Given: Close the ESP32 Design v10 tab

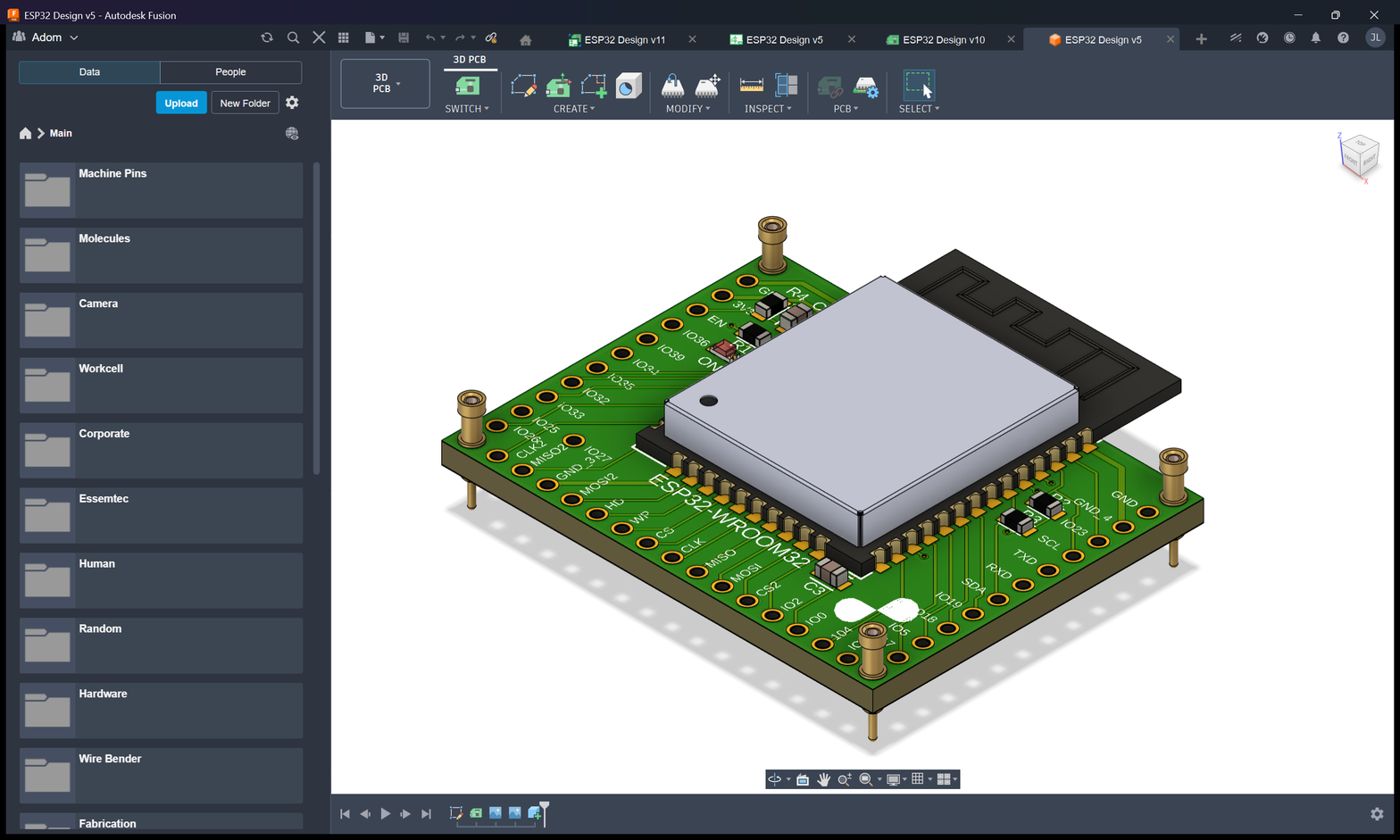Looking at the screenshot, I should coord(1011,39).
